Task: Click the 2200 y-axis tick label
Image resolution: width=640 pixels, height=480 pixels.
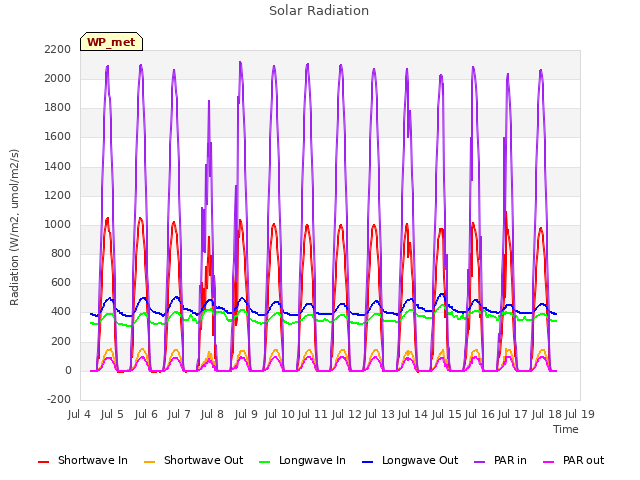Action: [58, 49]
